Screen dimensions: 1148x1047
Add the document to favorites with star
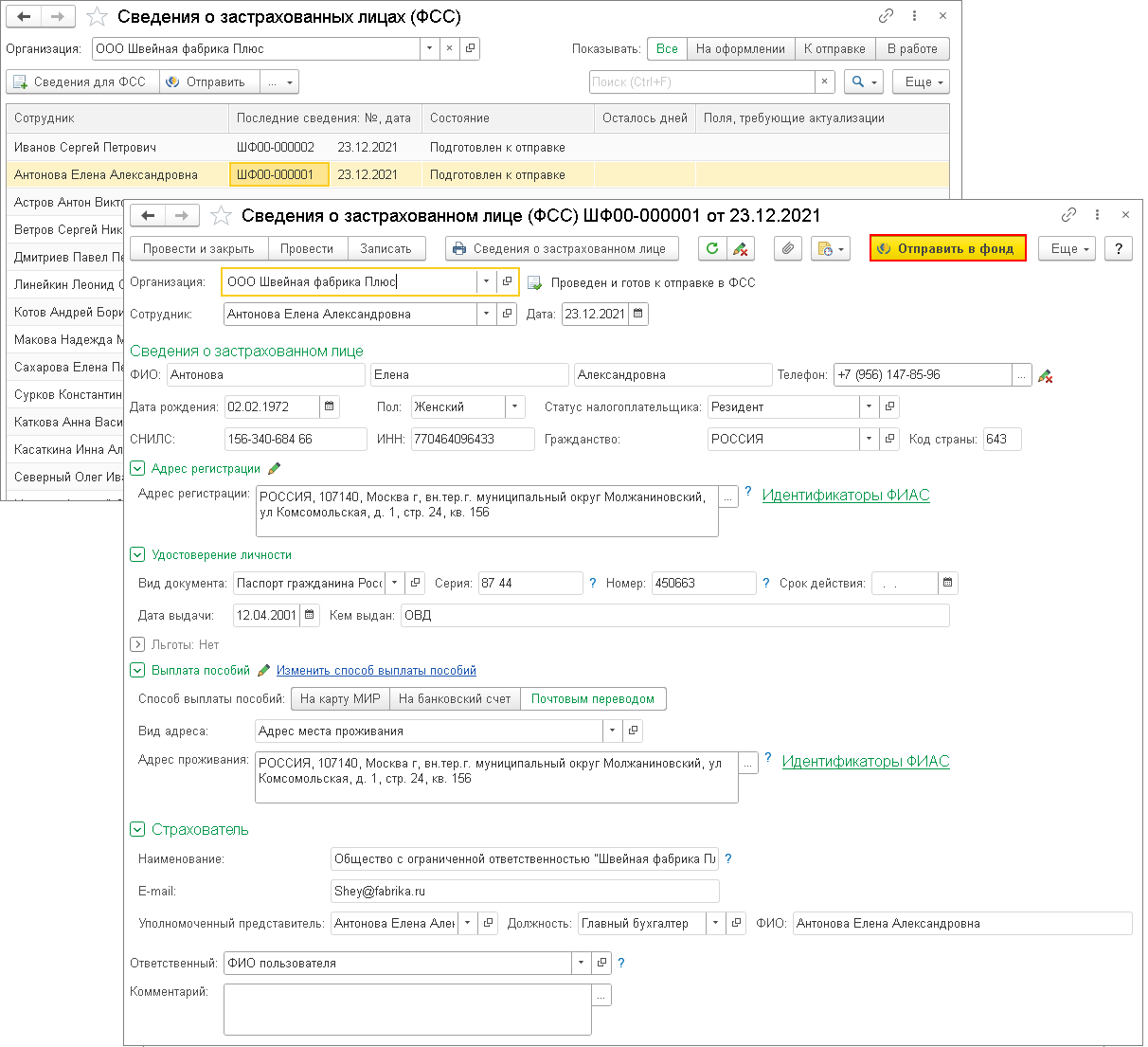221,216
